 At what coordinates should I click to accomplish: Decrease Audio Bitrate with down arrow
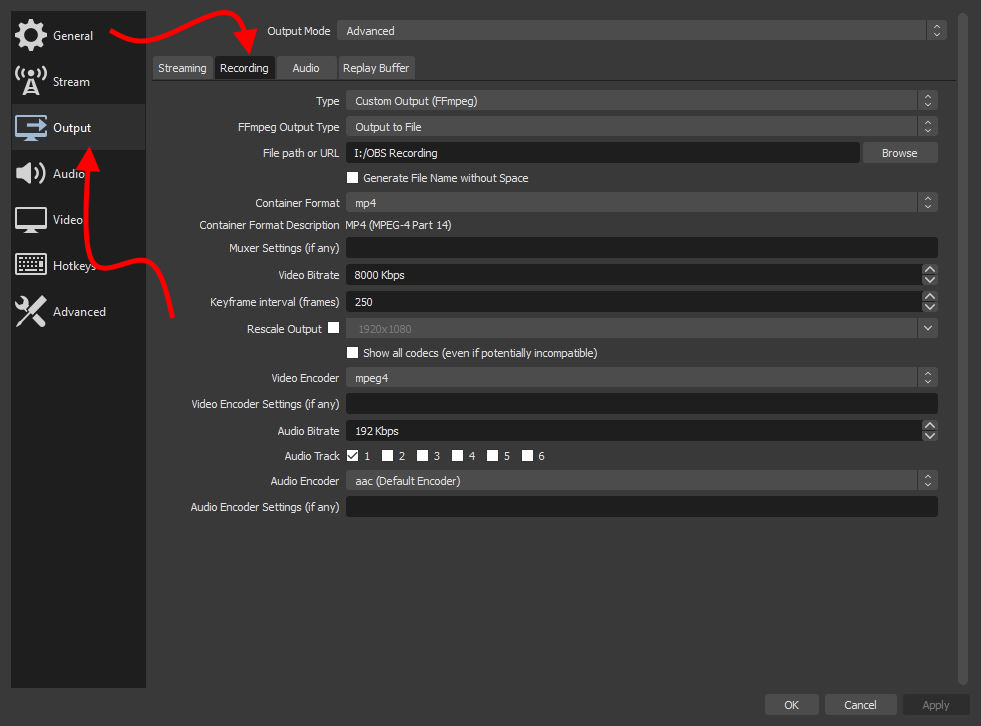[930, 436]
